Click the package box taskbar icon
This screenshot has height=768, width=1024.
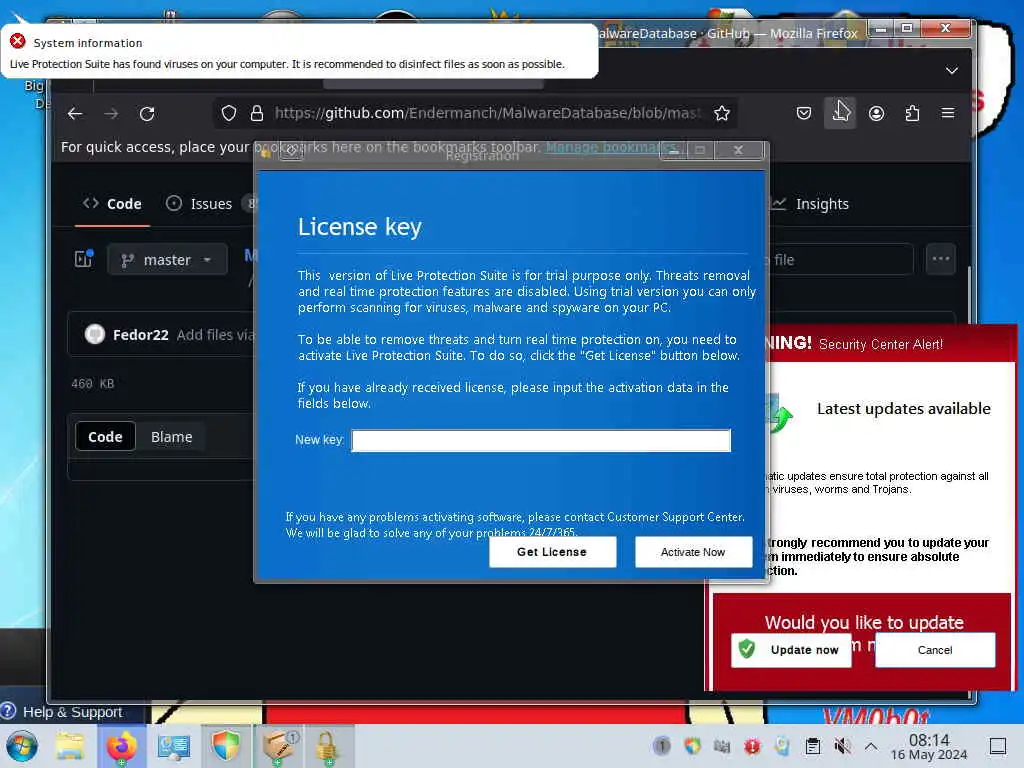[x=278, y=745]
